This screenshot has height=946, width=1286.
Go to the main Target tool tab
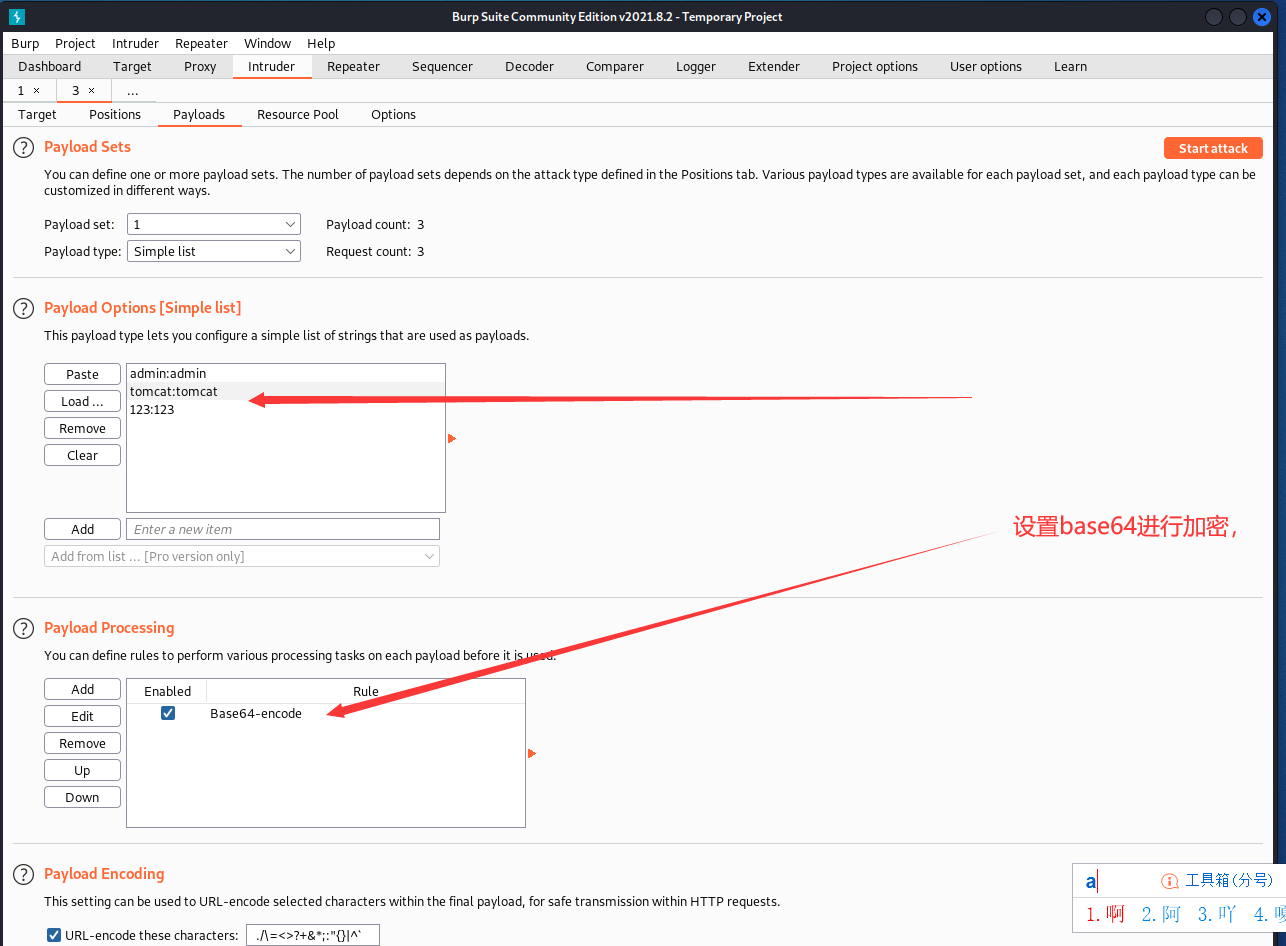pos(132,67)
